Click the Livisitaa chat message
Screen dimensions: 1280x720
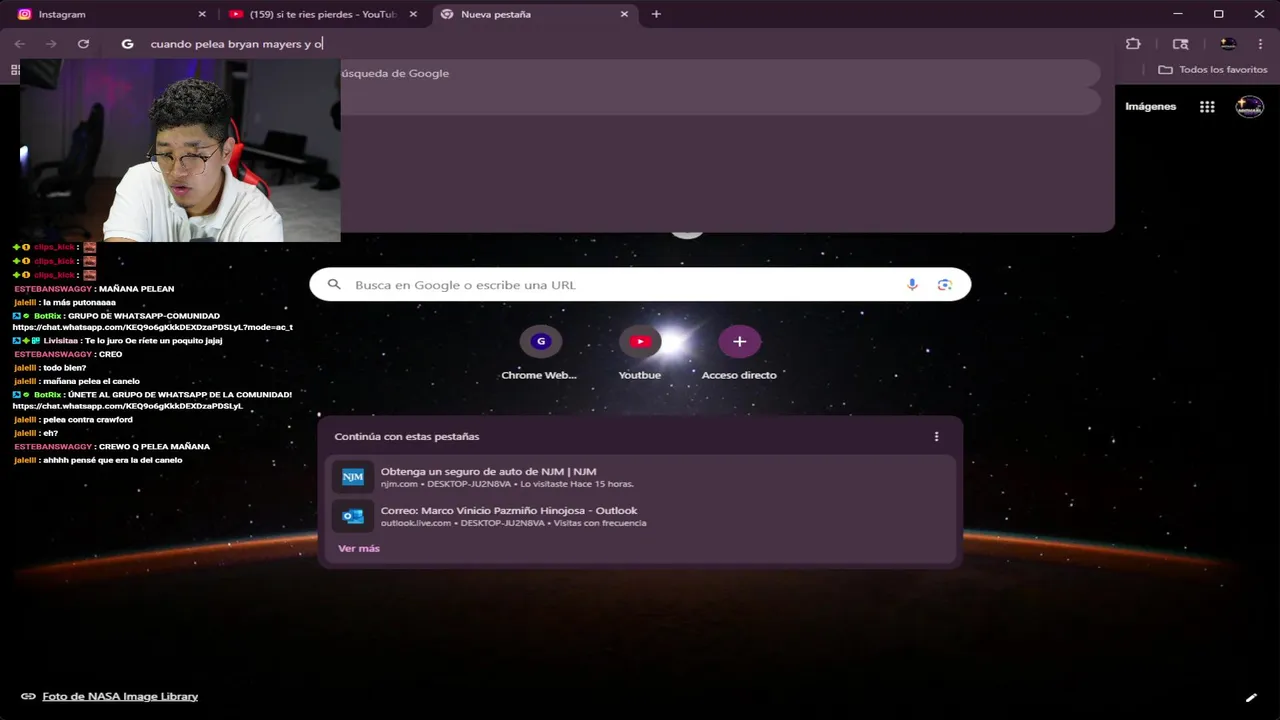coord(117,341)
